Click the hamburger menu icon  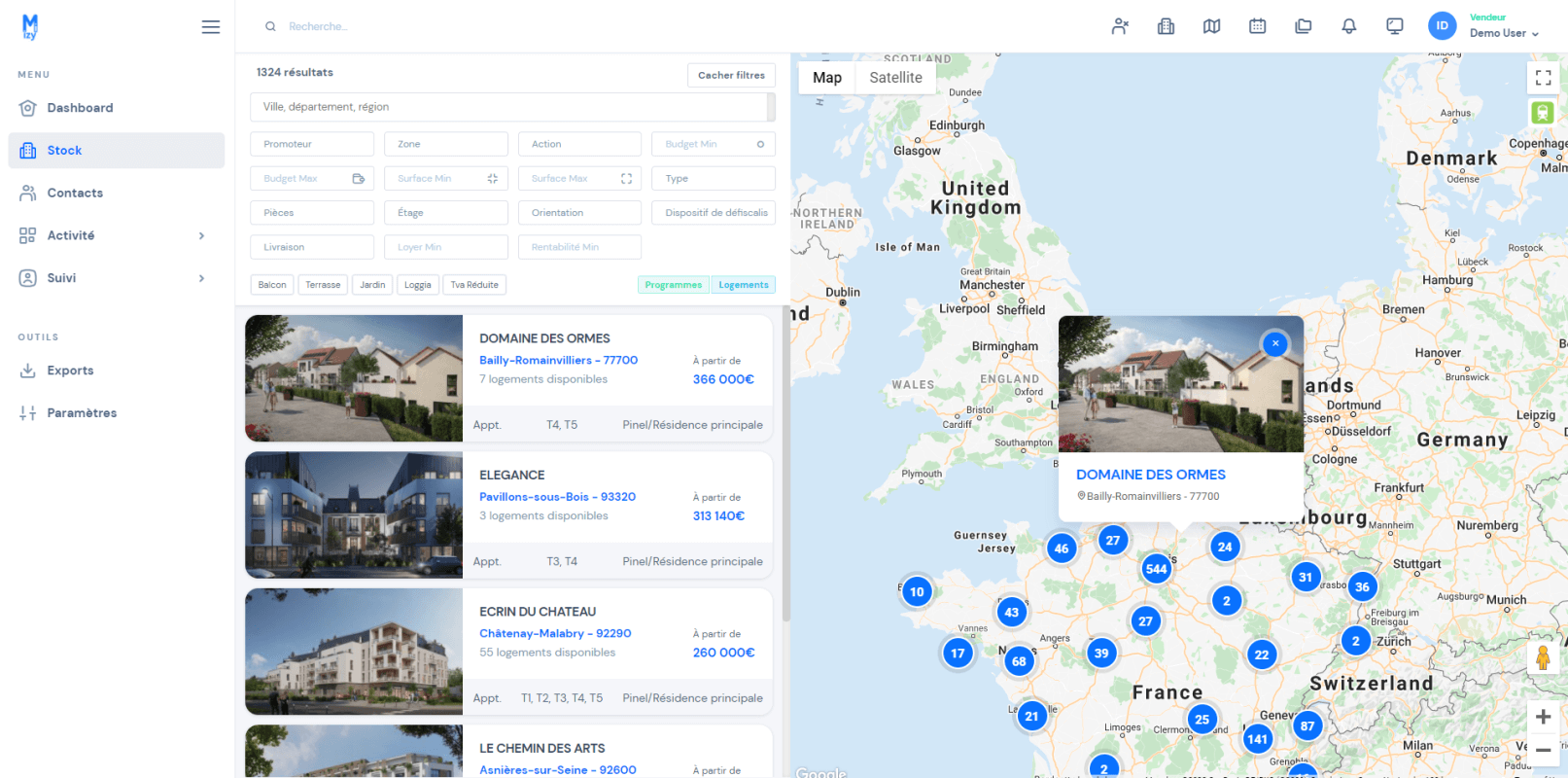point(210,27)
